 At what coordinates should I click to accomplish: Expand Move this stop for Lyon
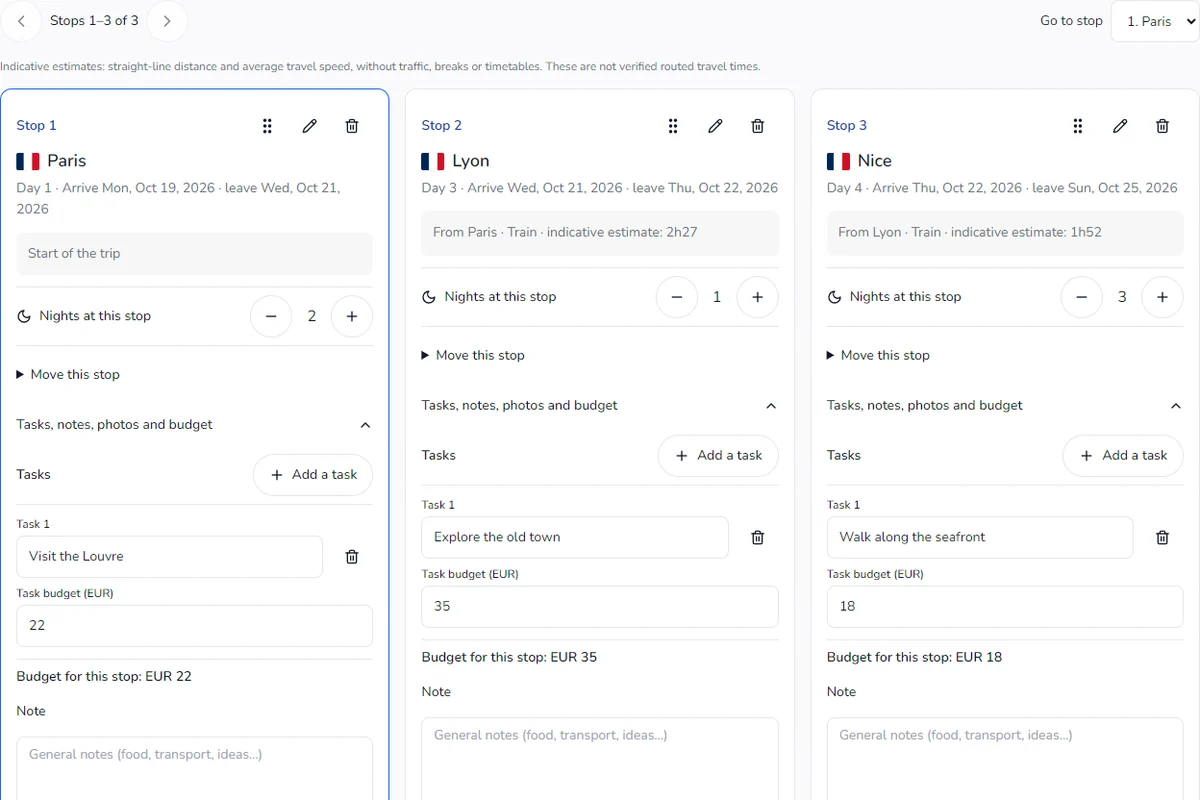(x=473, y=355)
